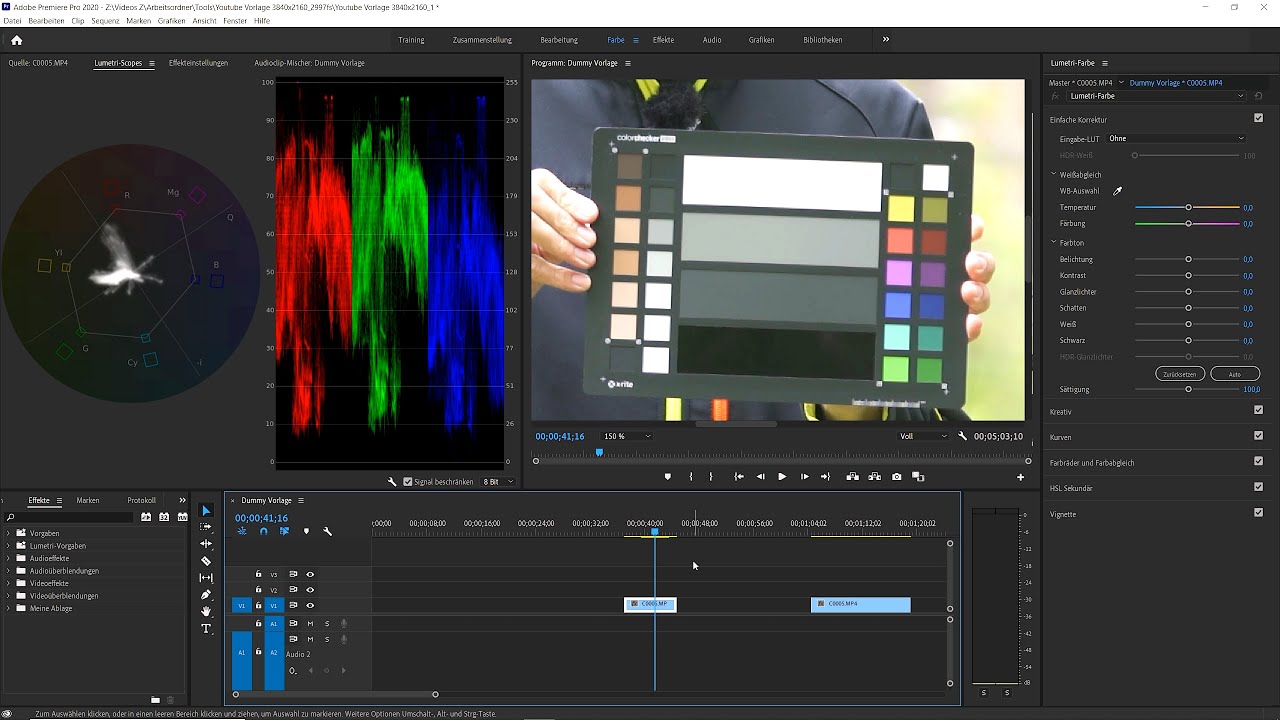Toggle V3 track visibility eye
The height and width of the screenshot is (720, 1280).
[310, 574]
